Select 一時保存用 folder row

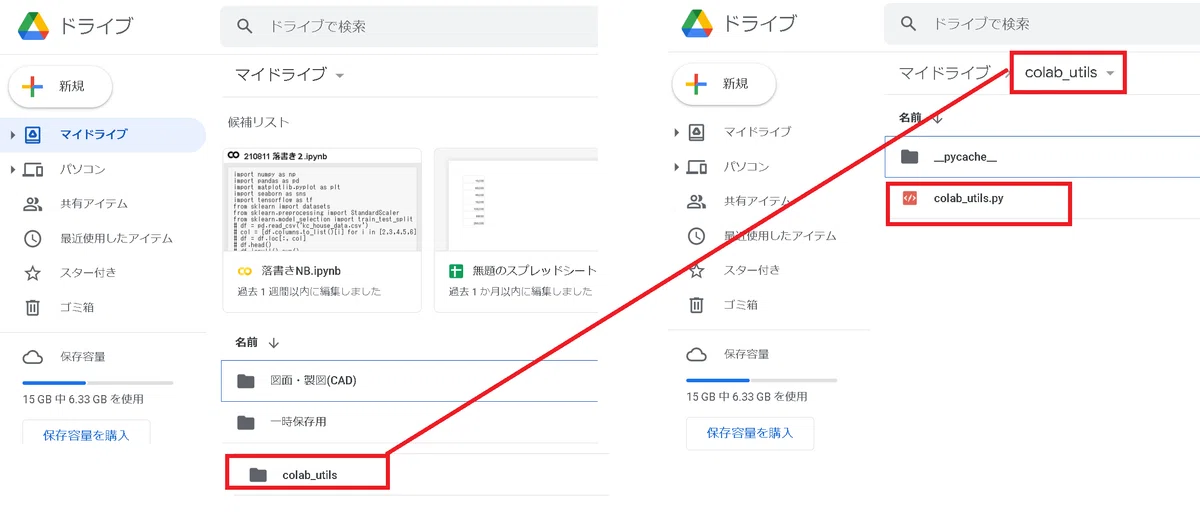point(409,422)
